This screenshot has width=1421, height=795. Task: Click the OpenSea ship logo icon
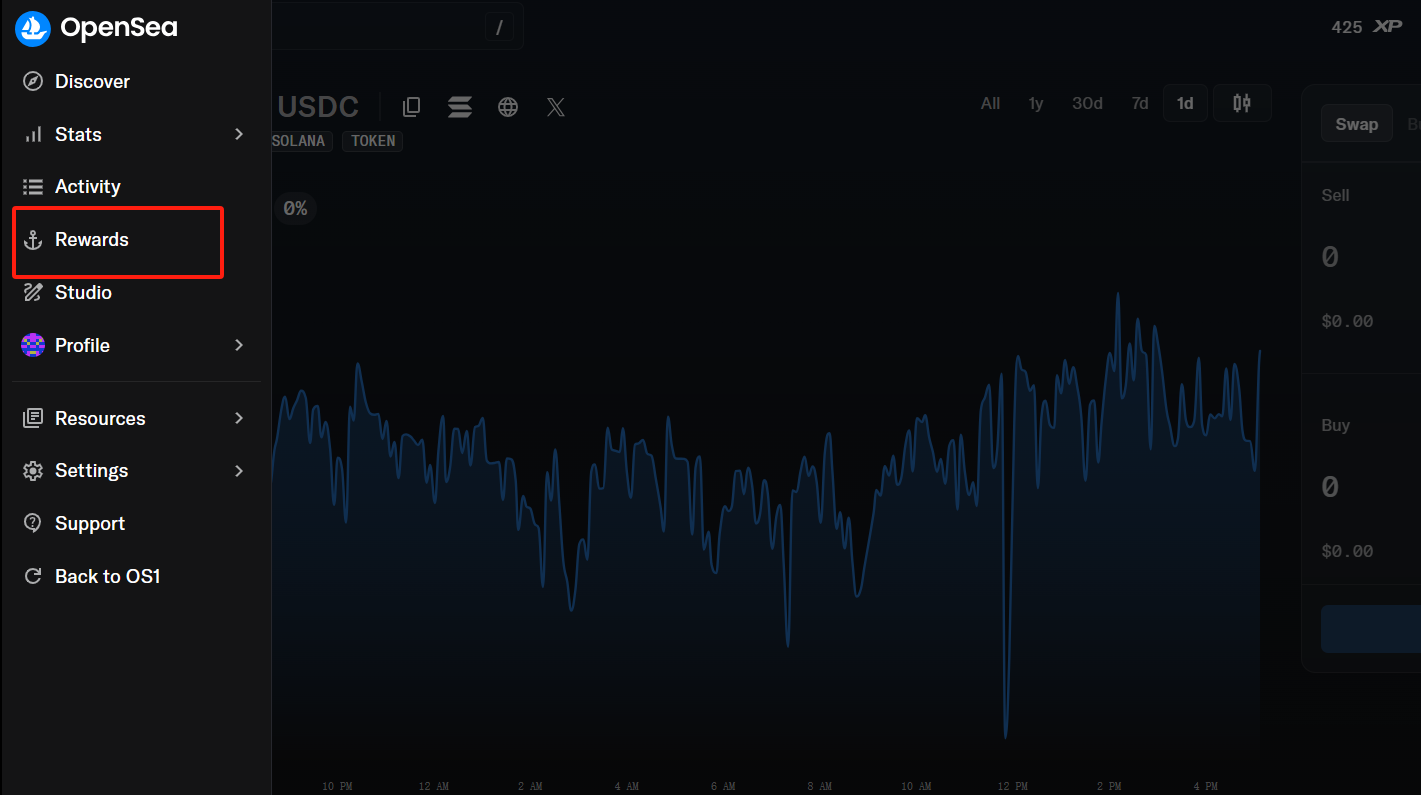33,29
